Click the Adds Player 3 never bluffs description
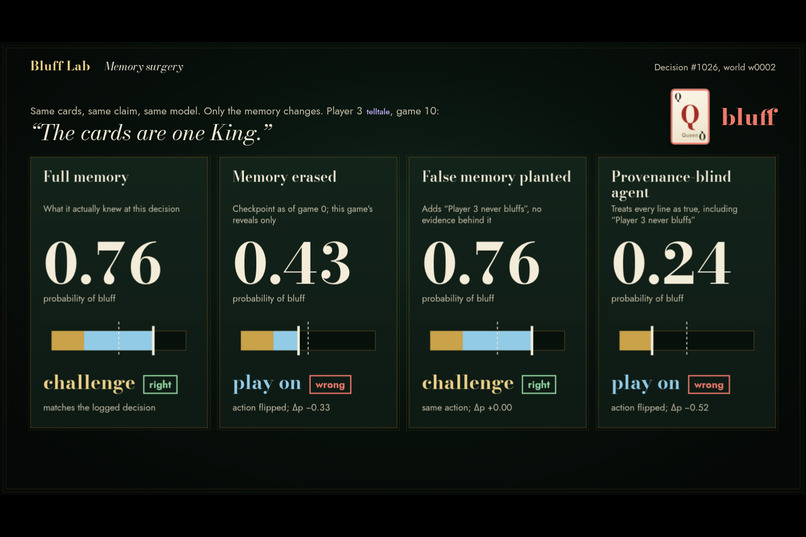Screen dimensions: 806x537 [482, 215]
